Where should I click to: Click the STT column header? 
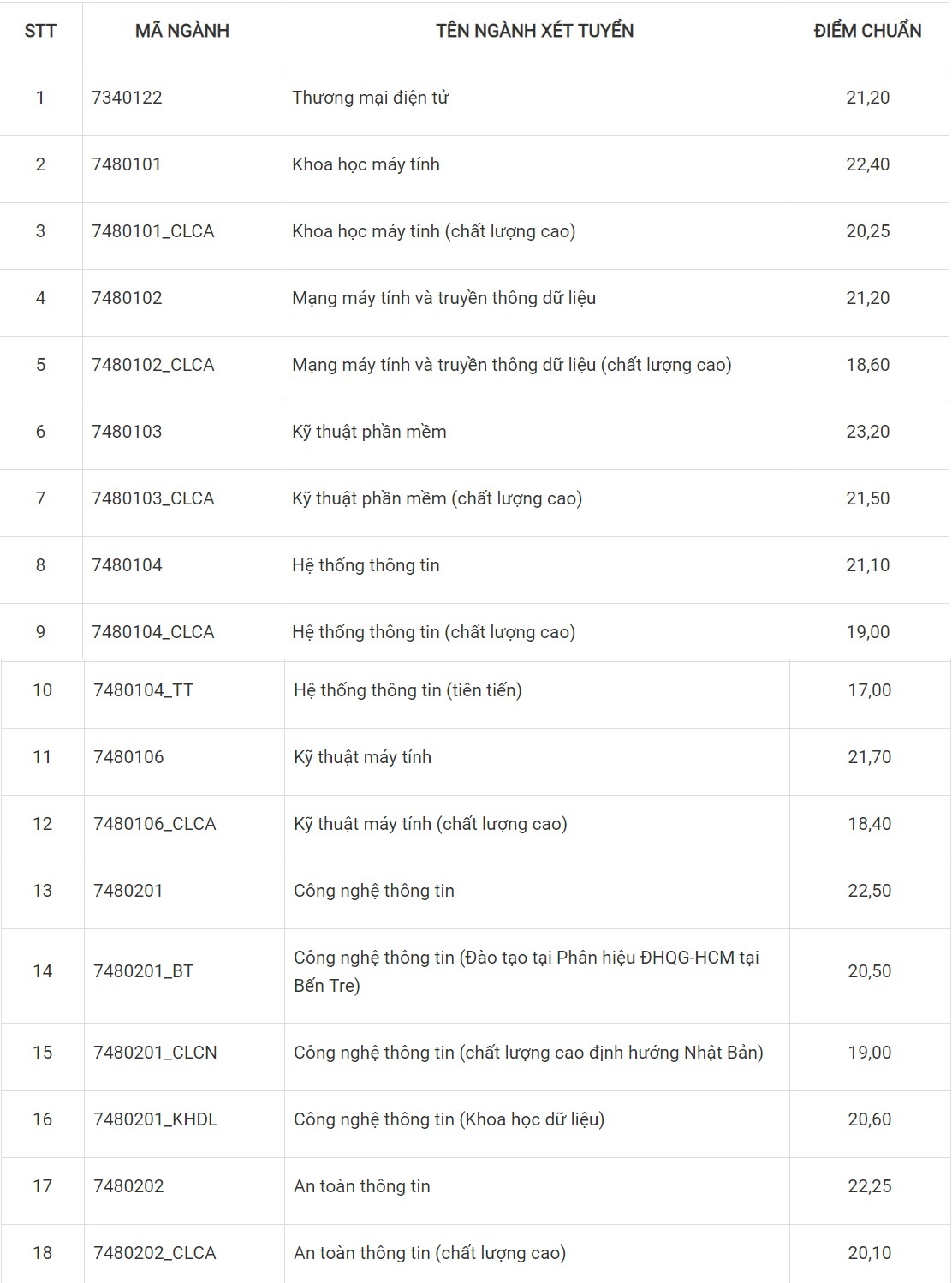coord(40,31)
